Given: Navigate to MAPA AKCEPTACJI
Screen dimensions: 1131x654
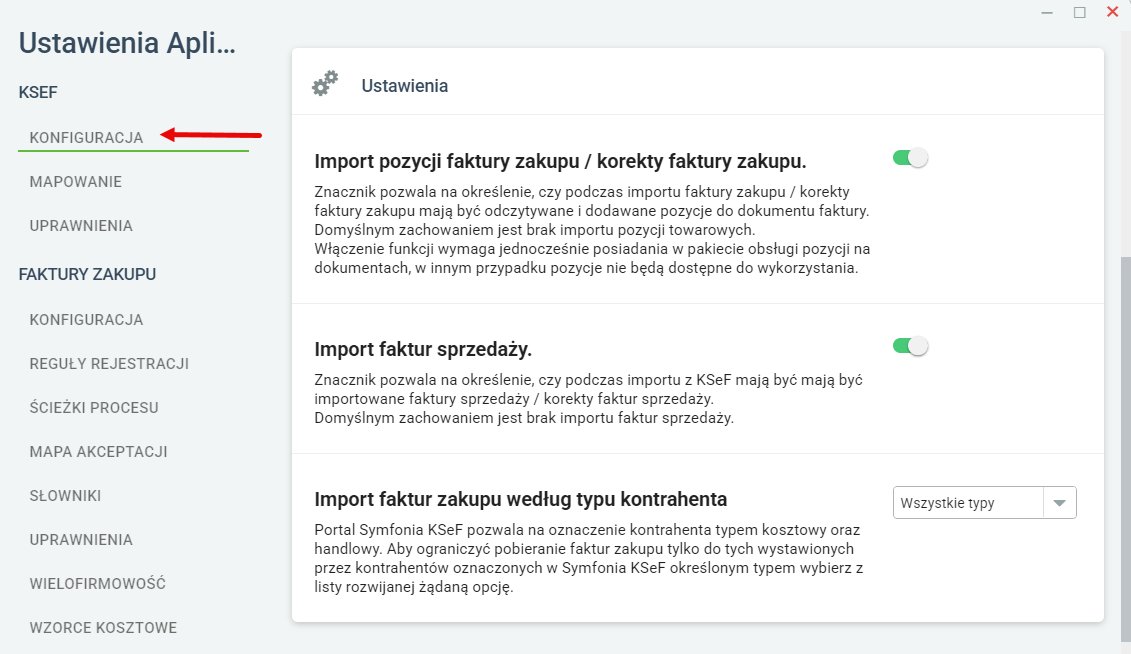Looking at the screenshot, I should click(98, 452).
